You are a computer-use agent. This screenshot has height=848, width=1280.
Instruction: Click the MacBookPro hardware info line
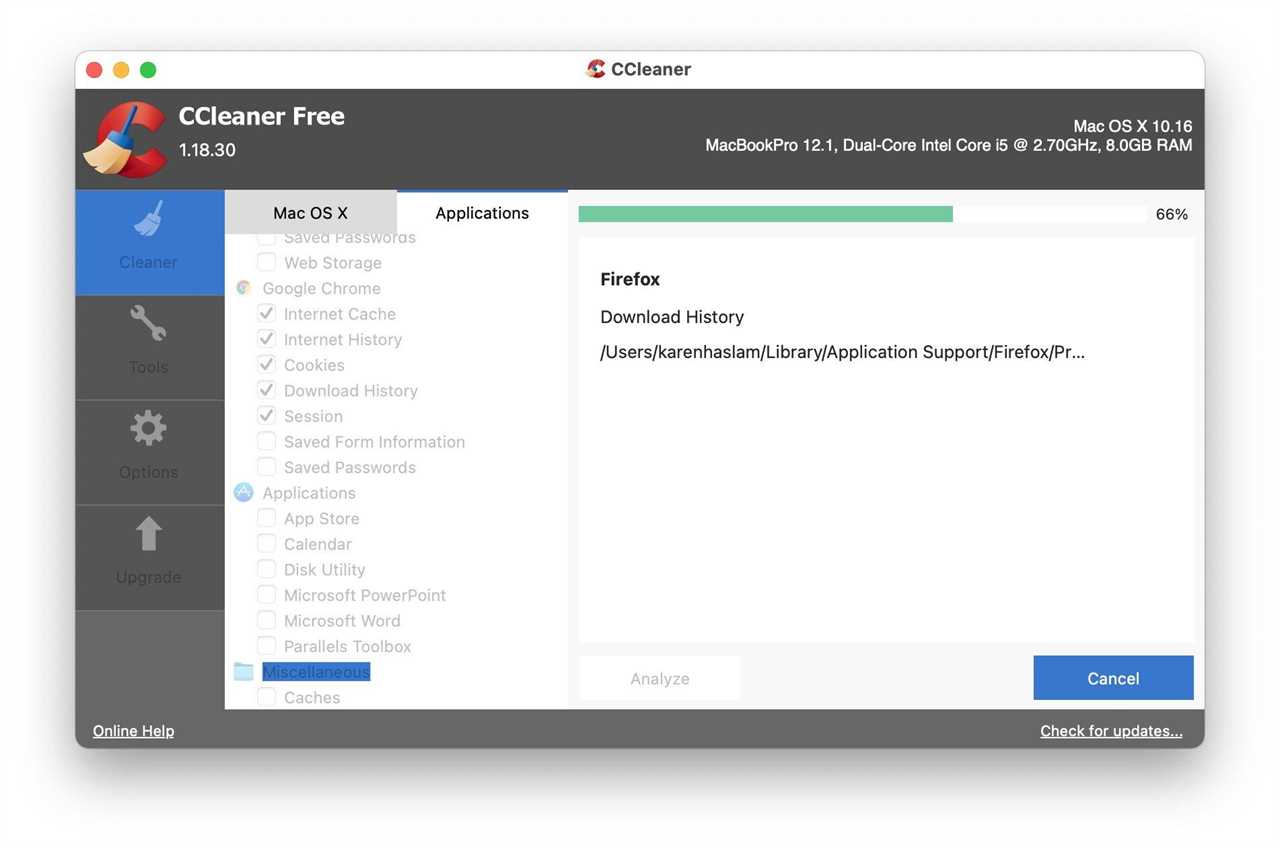tap(949, 145)
